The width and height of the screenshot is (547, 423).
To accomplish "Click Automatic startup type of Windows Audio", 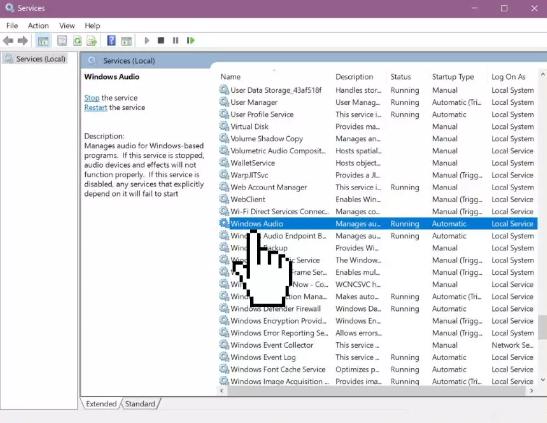I will (x=449, y=224).
